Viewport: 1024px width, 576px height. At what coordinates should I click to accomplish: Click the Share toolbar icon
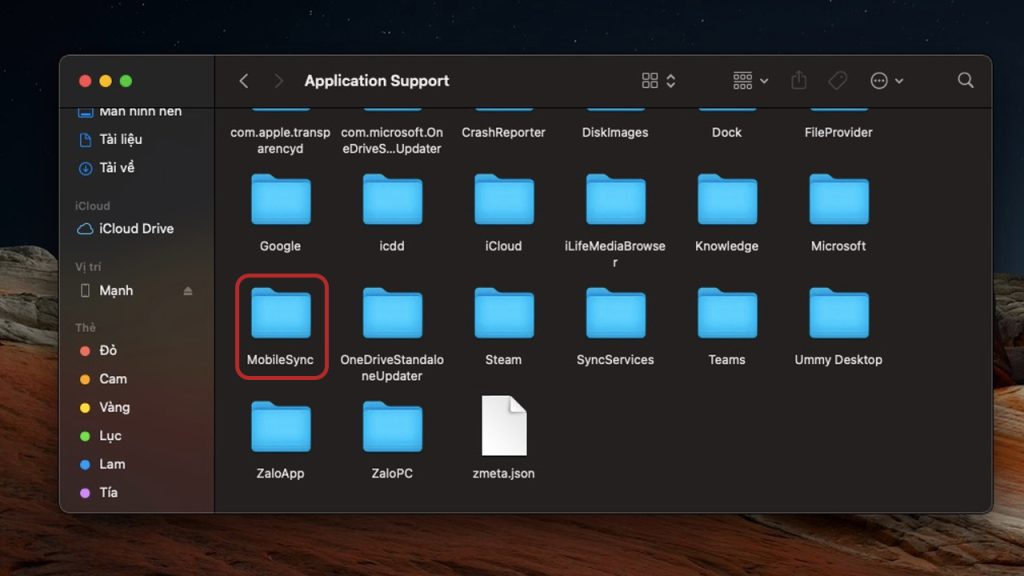click(798, 81)
